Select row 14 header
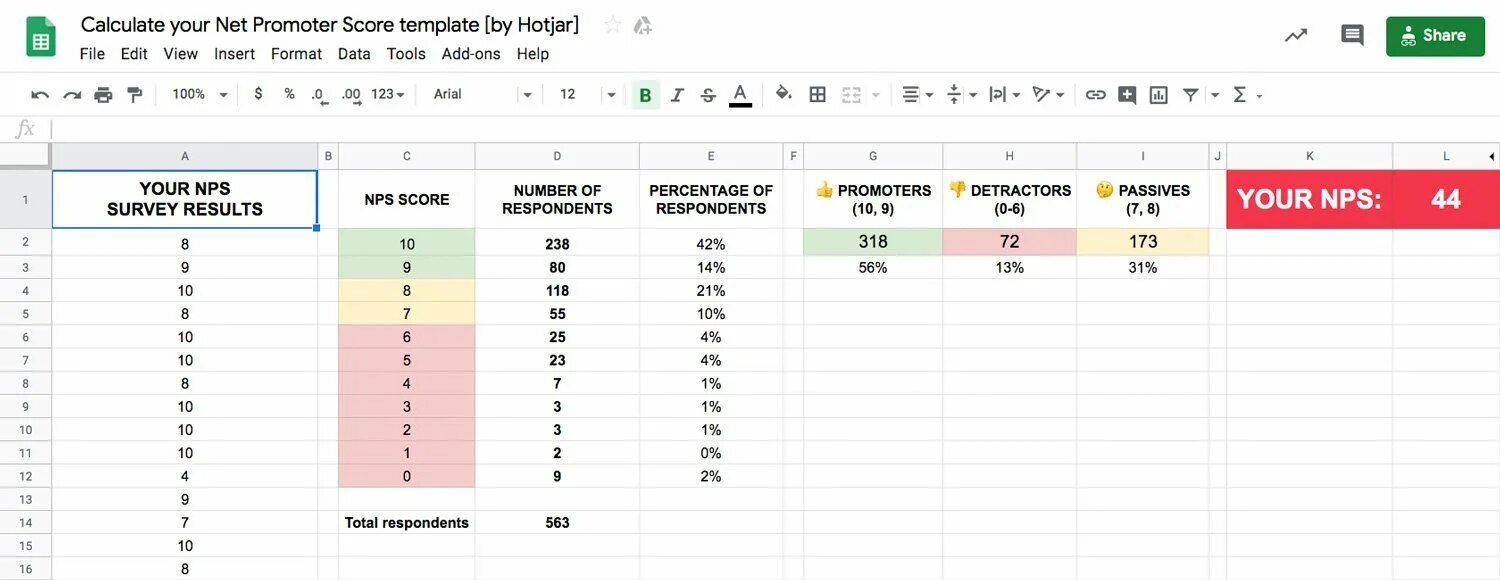Screen dimensions: 1500x580 [x=25, y=522]
